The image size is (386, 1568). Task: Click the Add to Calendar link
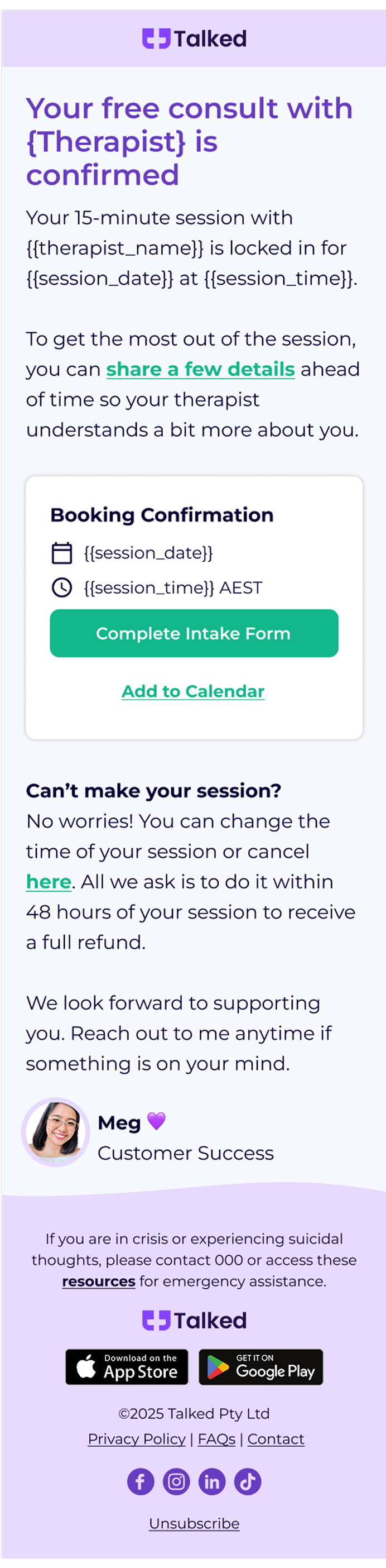[x=194, y=691]
